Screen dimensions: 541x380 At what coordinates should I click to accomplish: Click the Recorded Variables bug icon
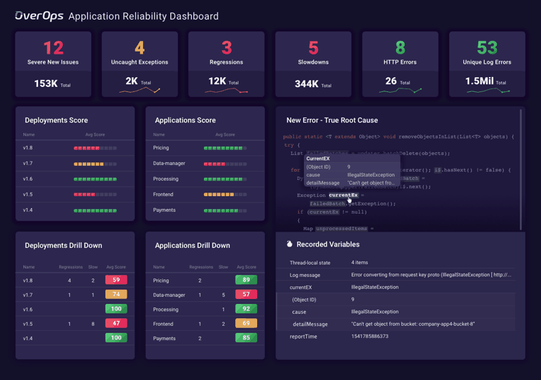289,244
